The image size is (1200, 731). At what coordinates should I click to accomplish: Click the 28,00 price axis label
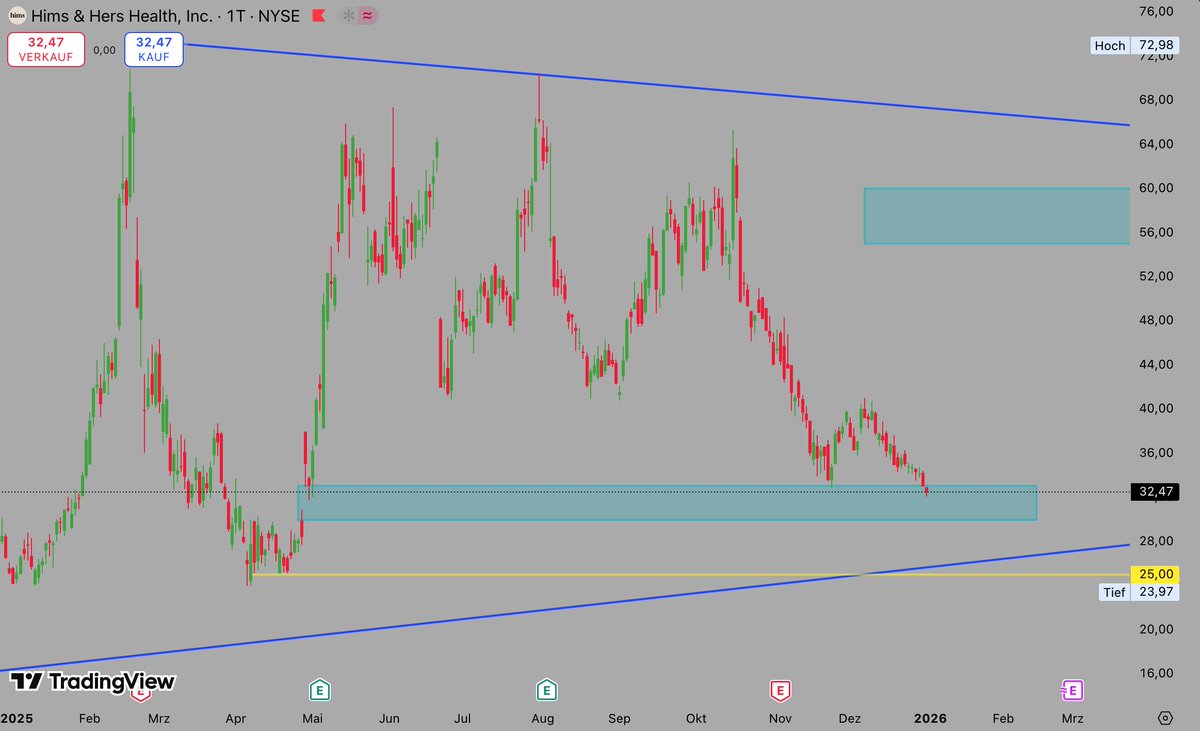click(x=1155, y=540)
